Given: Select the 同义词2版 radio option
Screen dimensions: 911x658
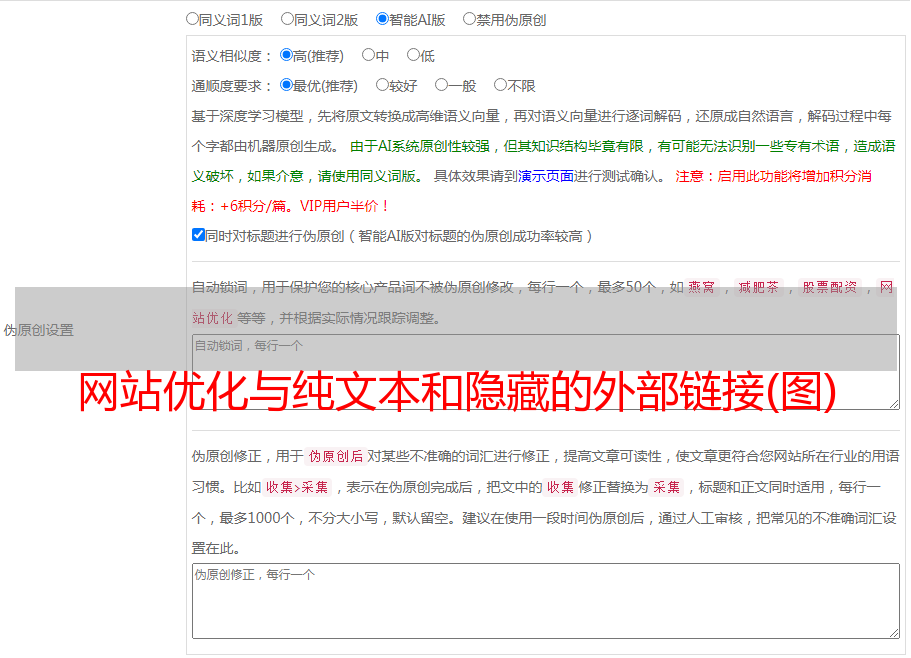Looking at the screenshot, I should [x=287, y=18].
